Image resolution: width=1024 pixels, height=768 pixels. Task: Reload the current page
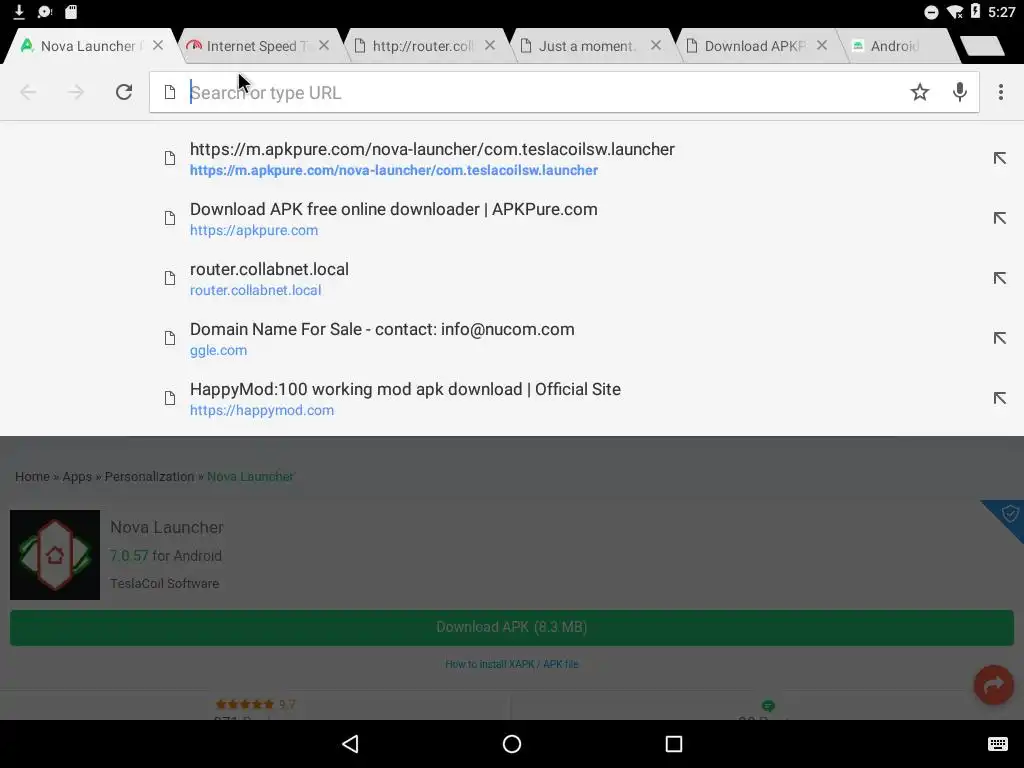click(124, 92)
